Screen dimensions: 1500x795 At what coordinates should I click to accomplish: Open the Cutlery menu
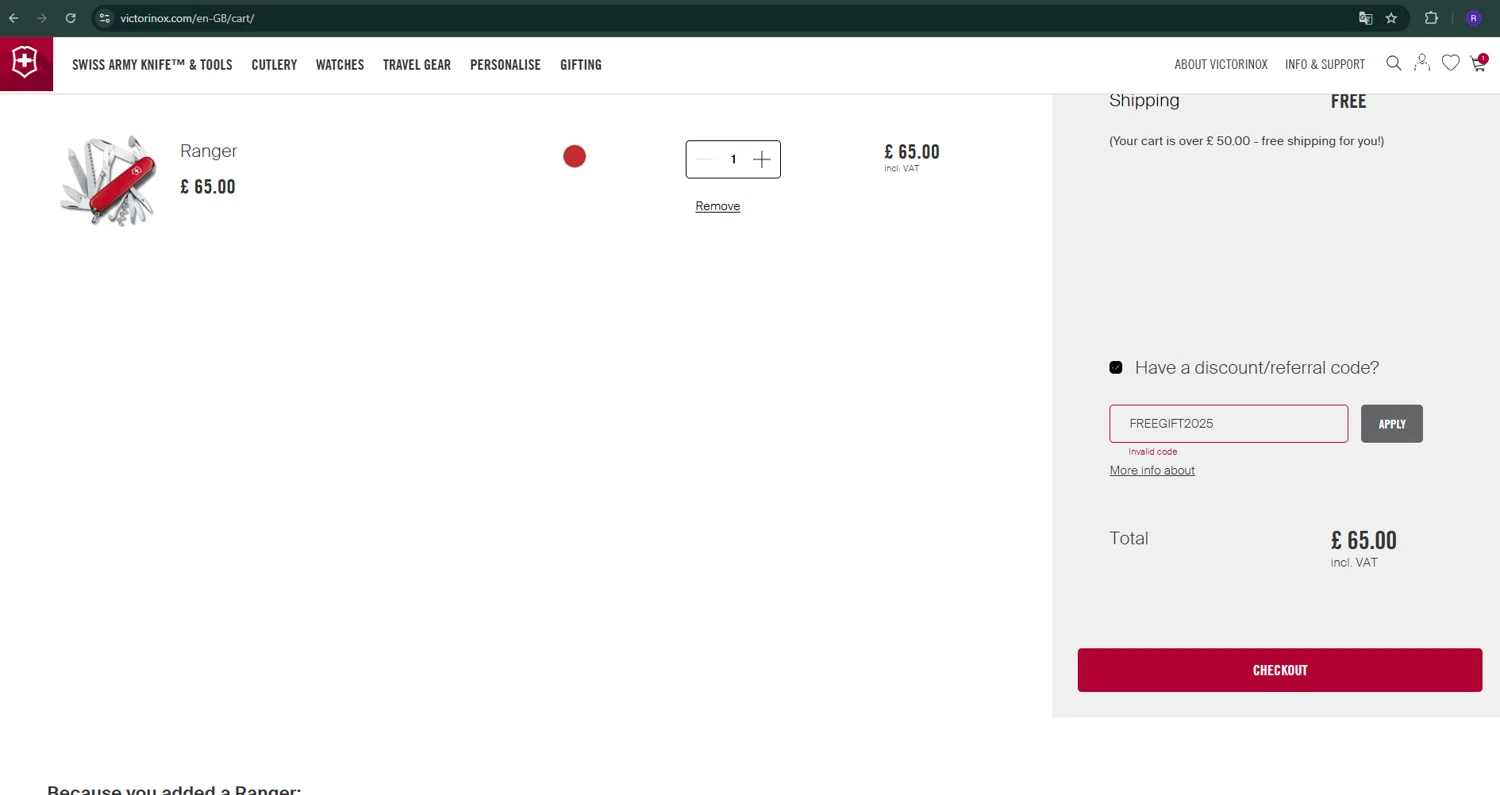pos(274,64)
